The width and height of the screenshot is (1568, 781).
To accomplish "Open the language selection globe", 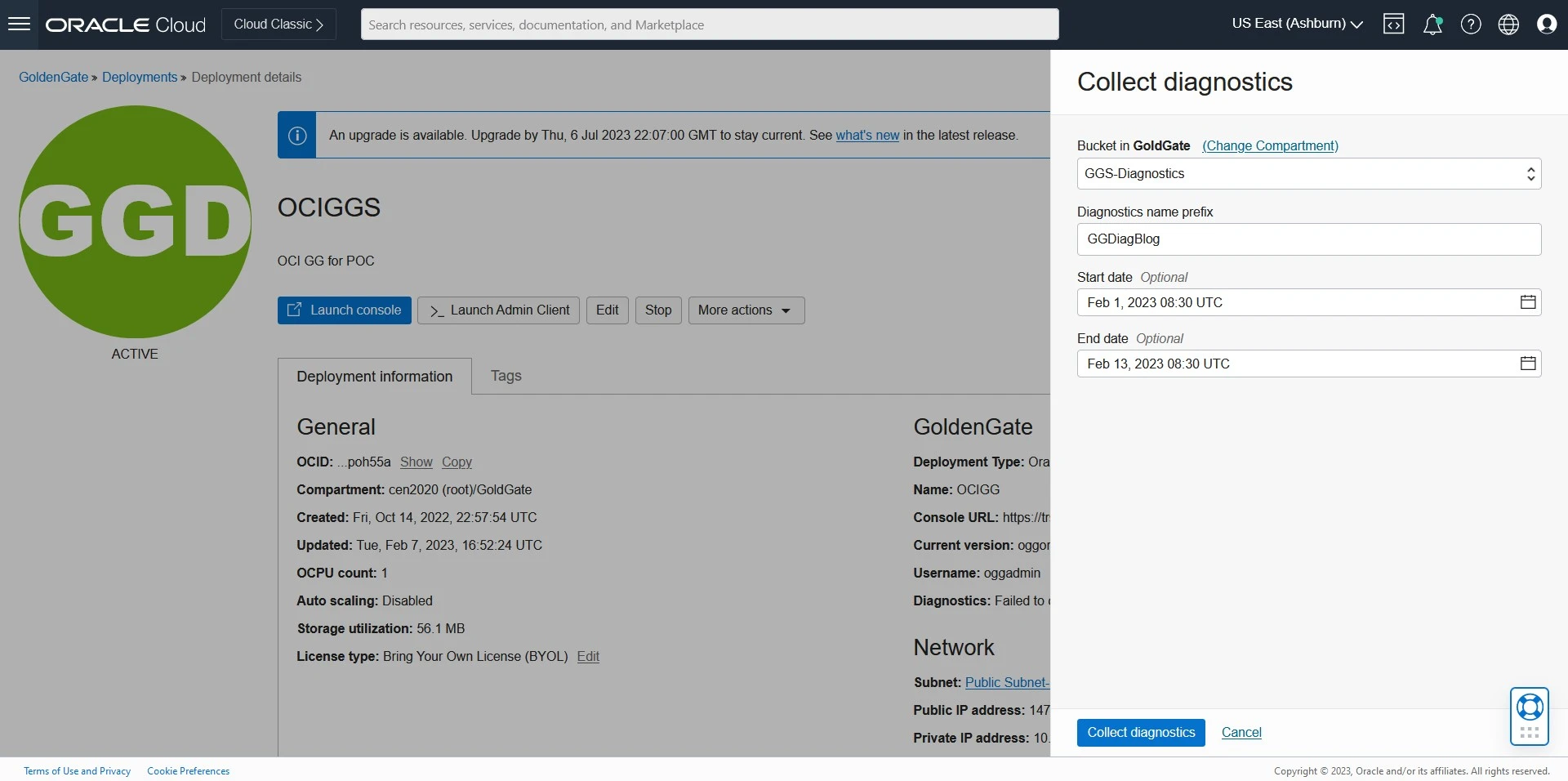I will 1508,25.
